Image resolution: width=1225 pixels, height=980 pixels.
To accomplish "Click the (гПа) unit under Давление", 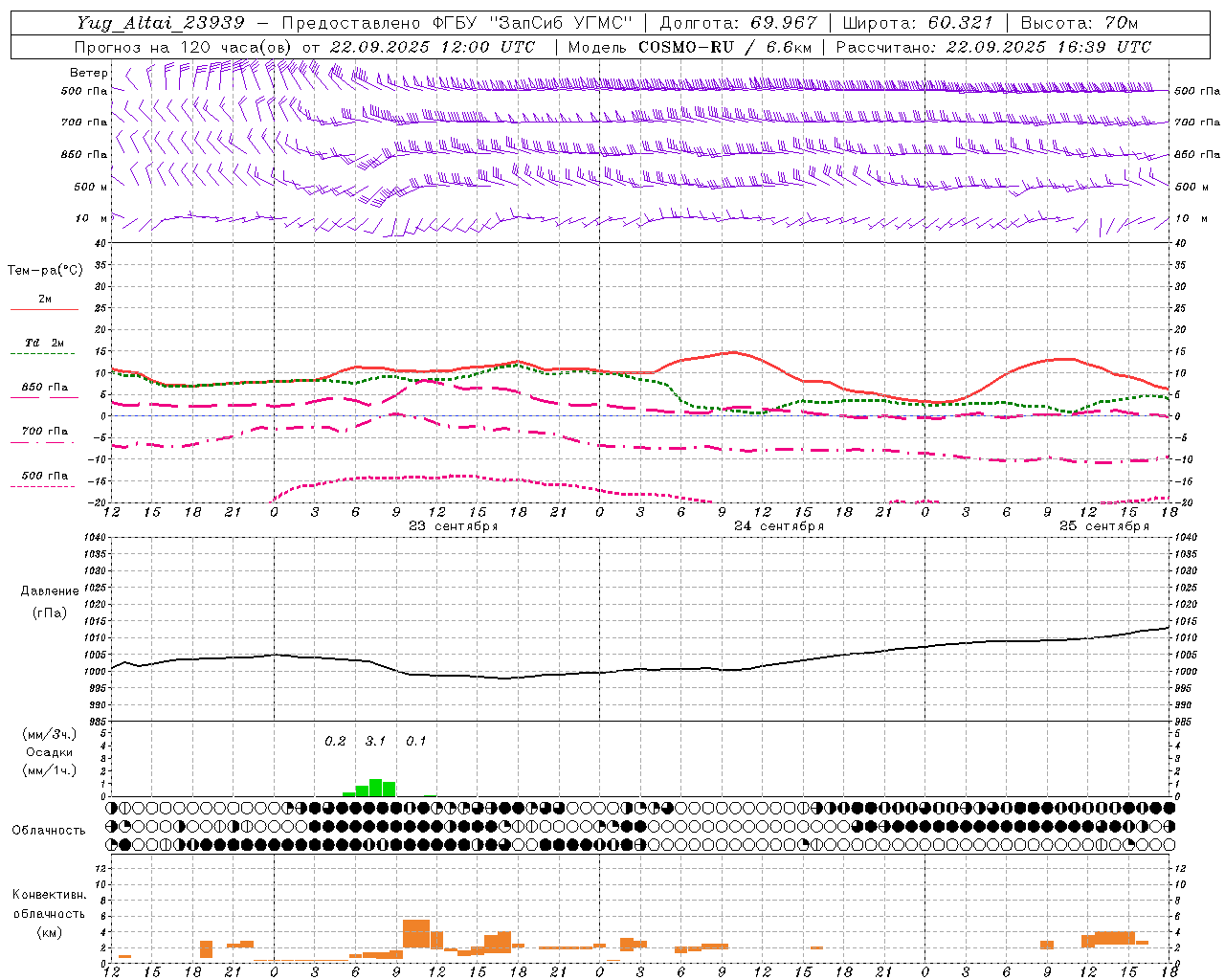I will (x=50, y=613).
